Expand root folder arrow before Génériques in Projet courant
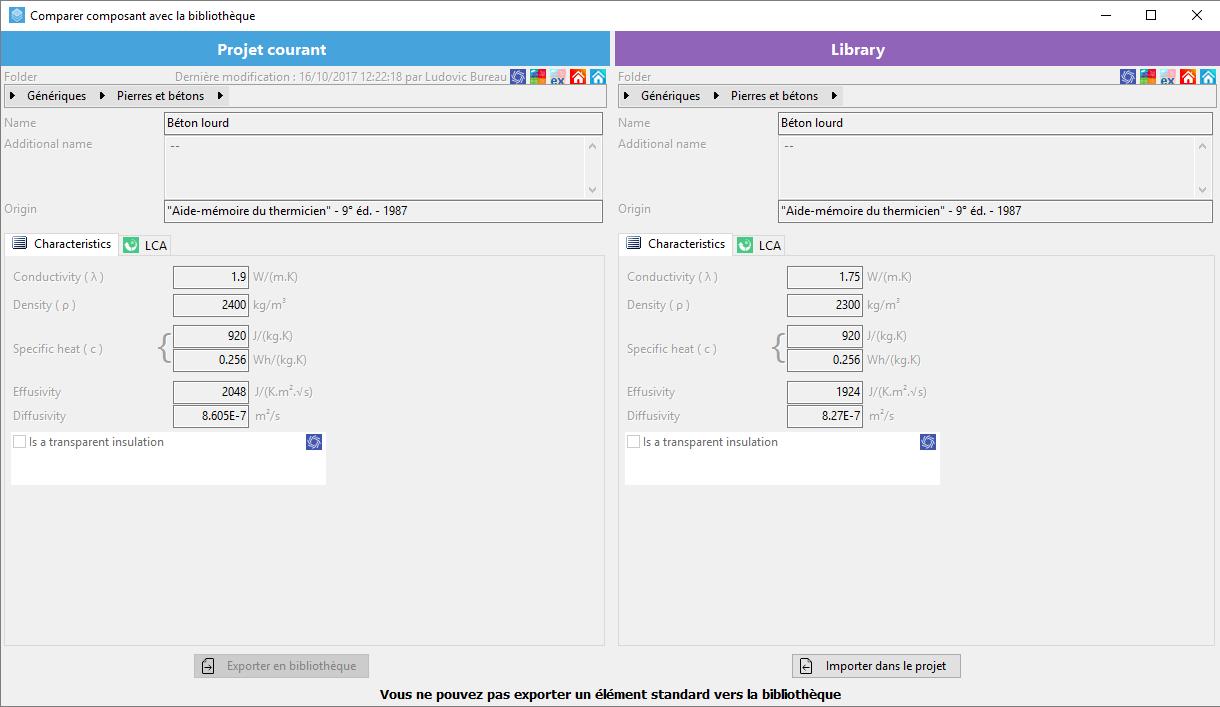1220x707 pixels. pyautogui.click(x=12, y=96)
